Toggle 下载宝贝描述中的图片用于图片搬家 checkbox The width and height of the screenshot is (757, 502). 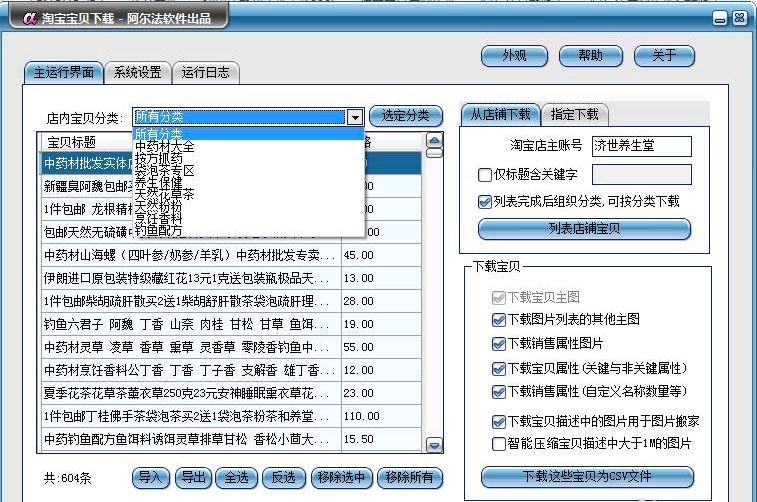point(499,422)
